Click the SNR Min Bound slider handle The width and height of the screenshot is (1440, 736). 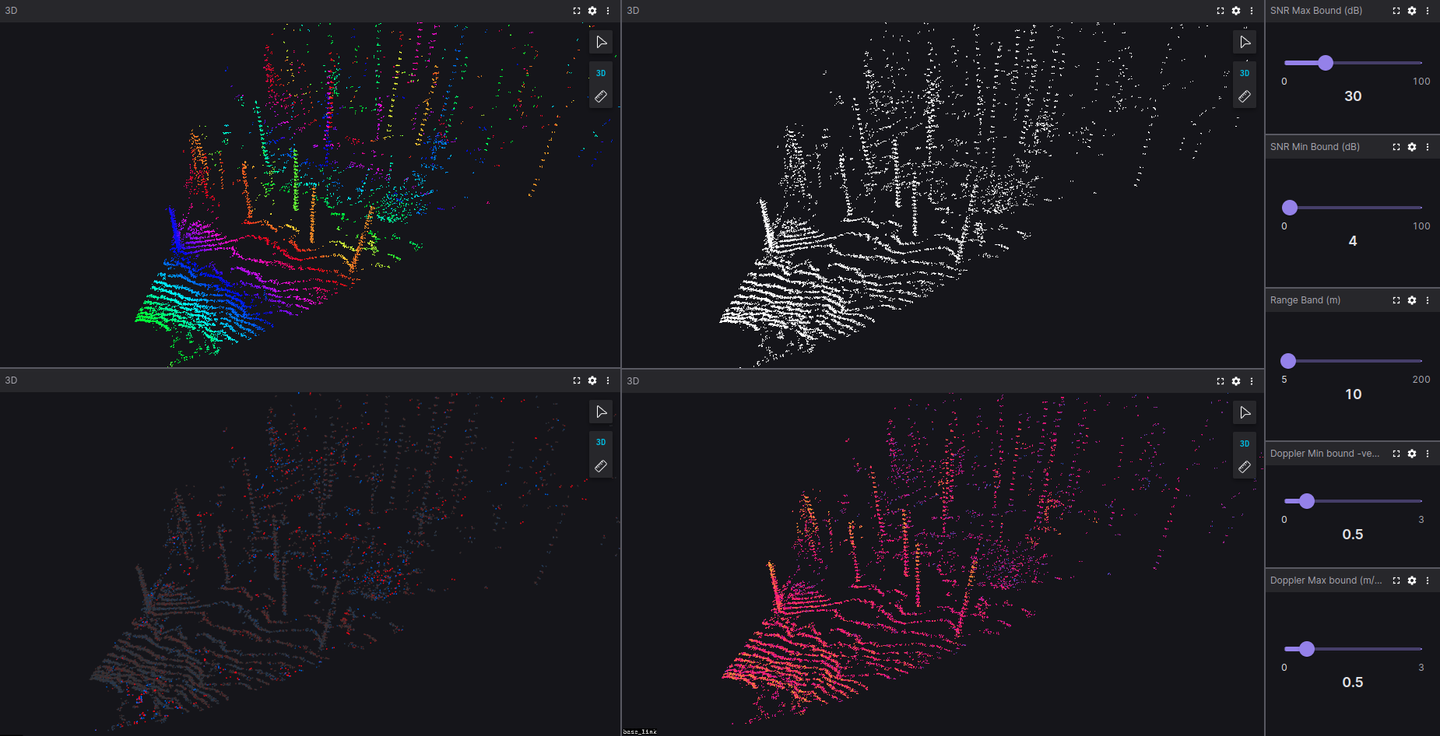1290,207
